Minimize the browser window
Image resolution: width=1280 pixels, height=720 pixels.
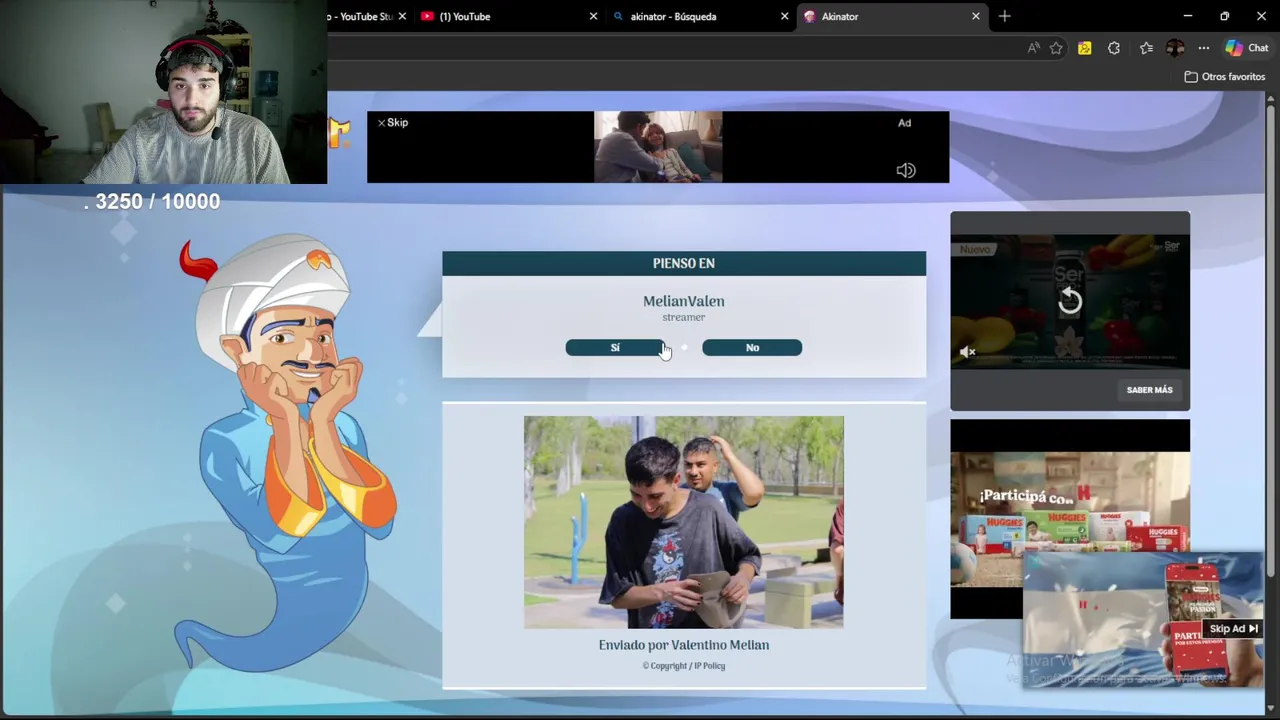1187,16
